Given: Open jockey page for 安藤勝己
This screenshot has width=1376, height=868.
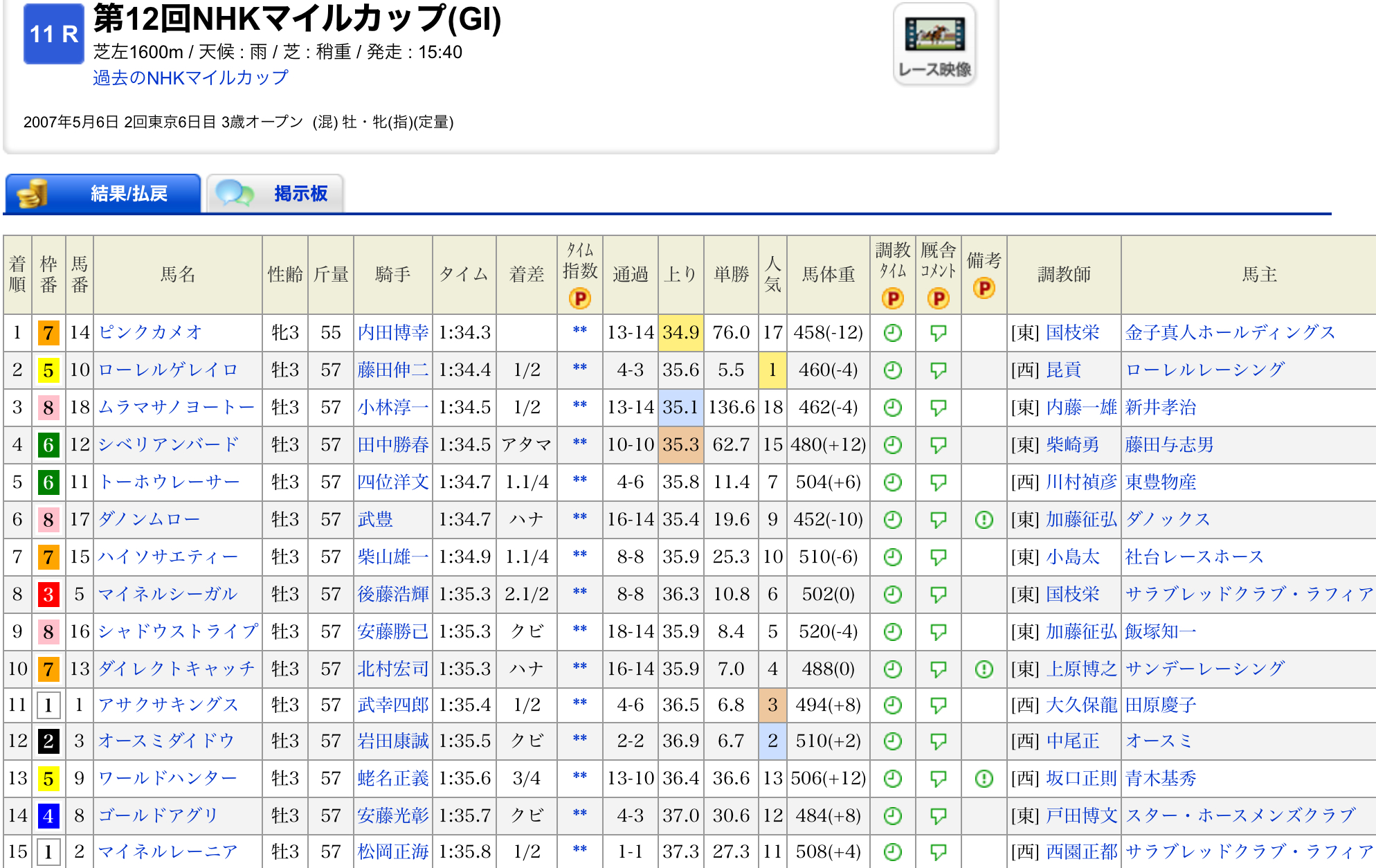Looking at the screenshot, I should point(393,631).
